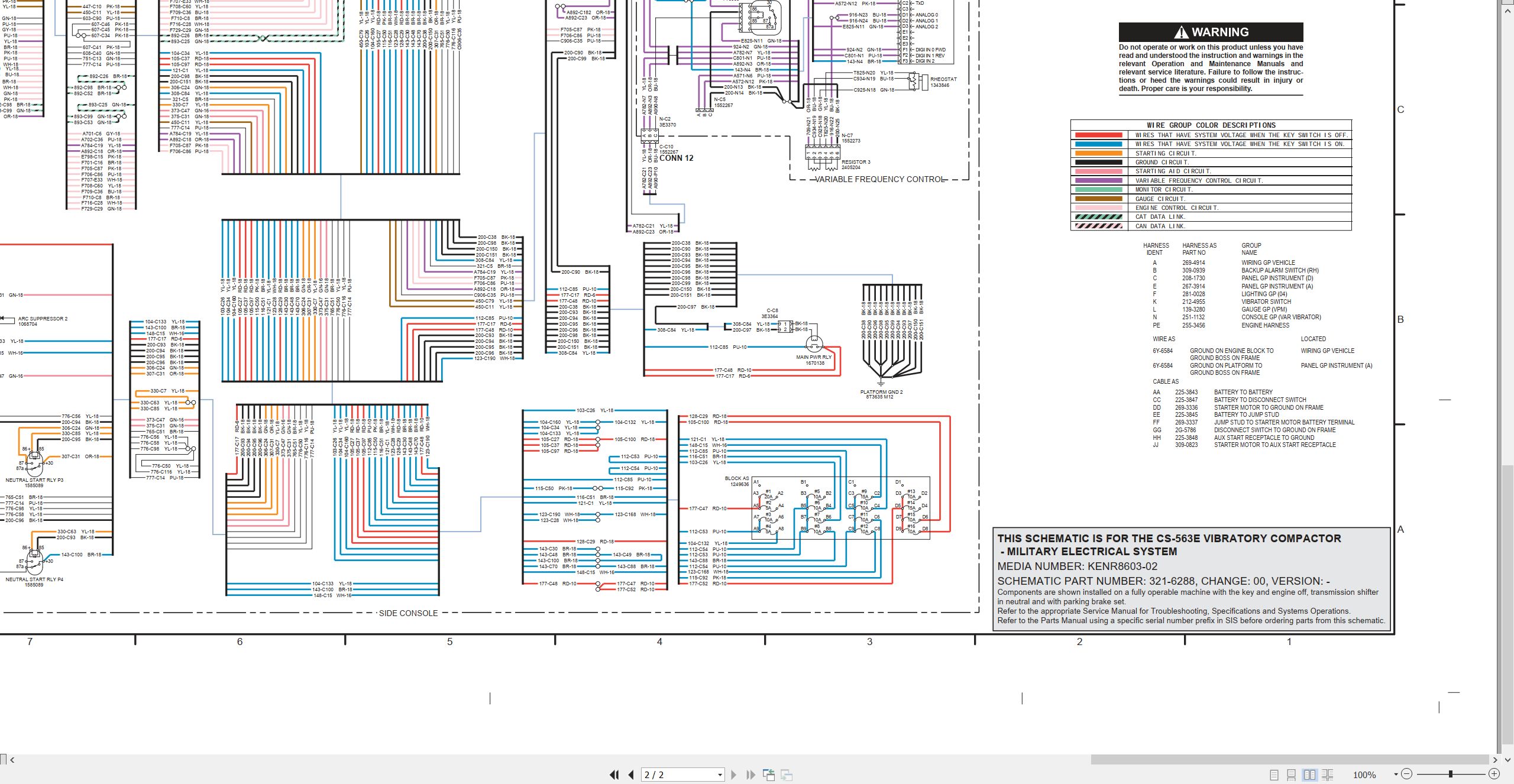The width and height of the screenshot is (1514, 784).
Task: Go to the first page
Action: coord(614,775)
